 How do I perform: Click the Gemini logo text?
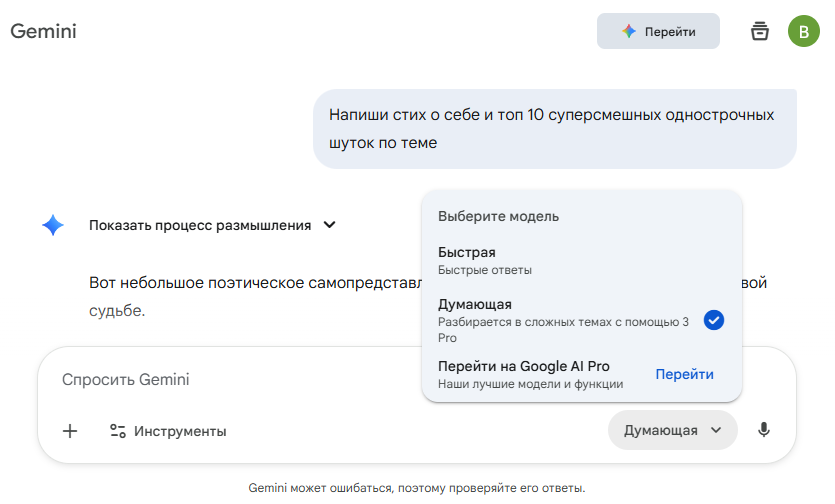point(44,31)
